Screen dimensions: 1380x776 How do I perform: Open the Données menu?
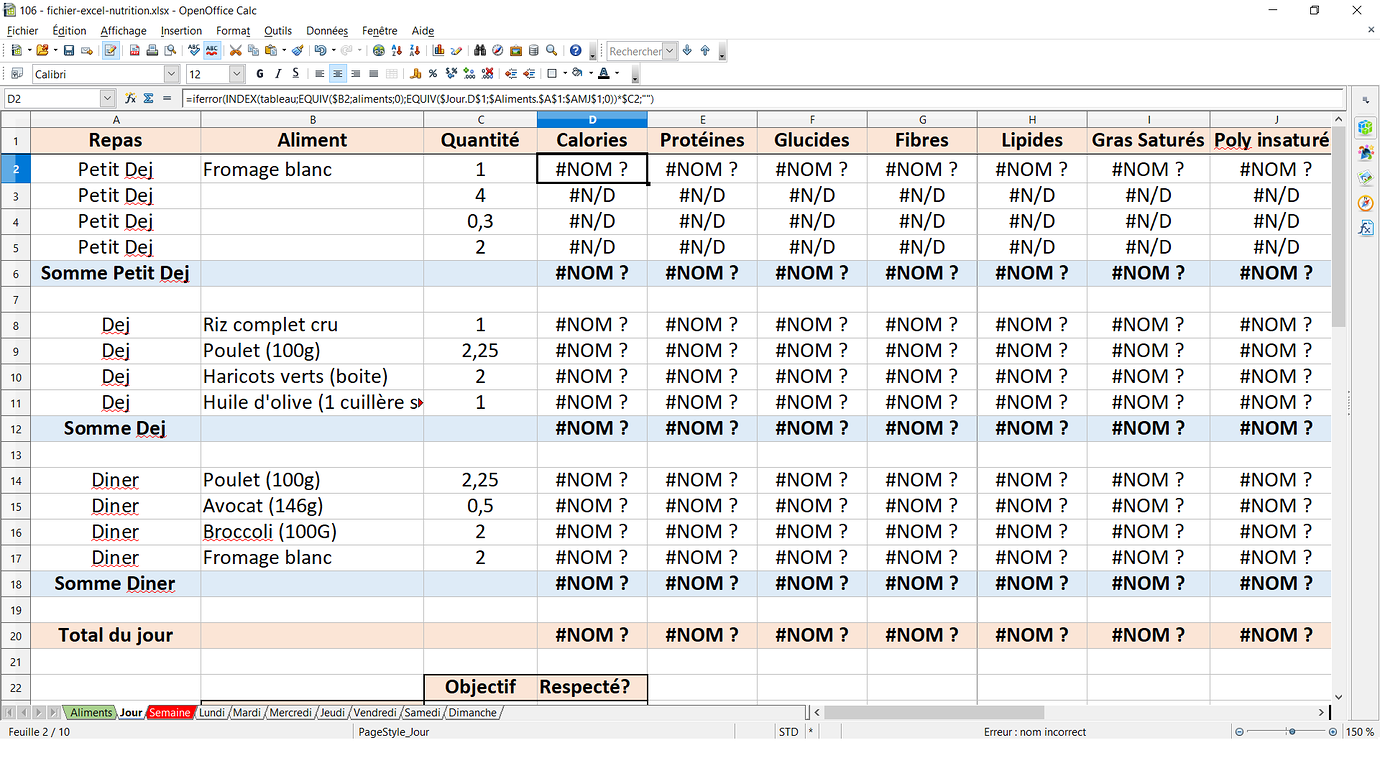tap(327, 31)
